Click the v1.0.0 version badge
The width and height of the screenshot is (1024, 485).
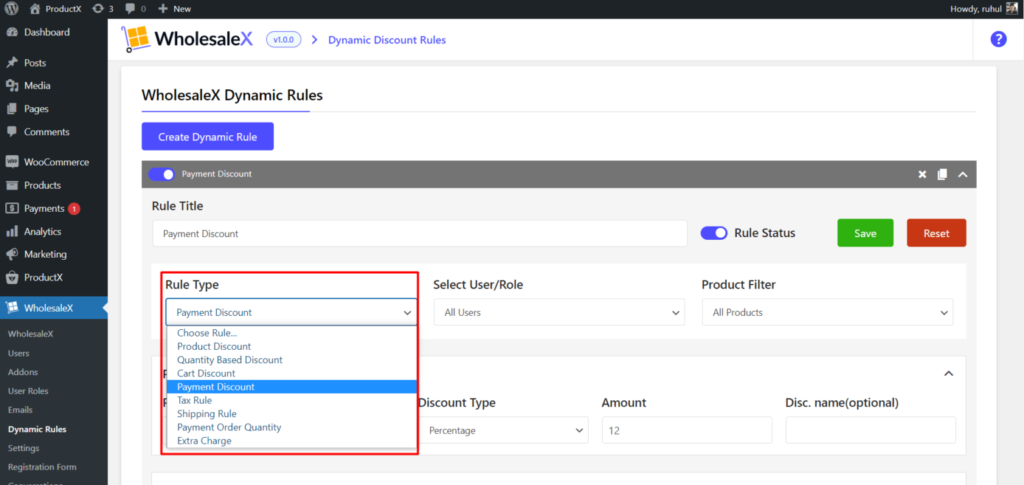pos(284,40)
